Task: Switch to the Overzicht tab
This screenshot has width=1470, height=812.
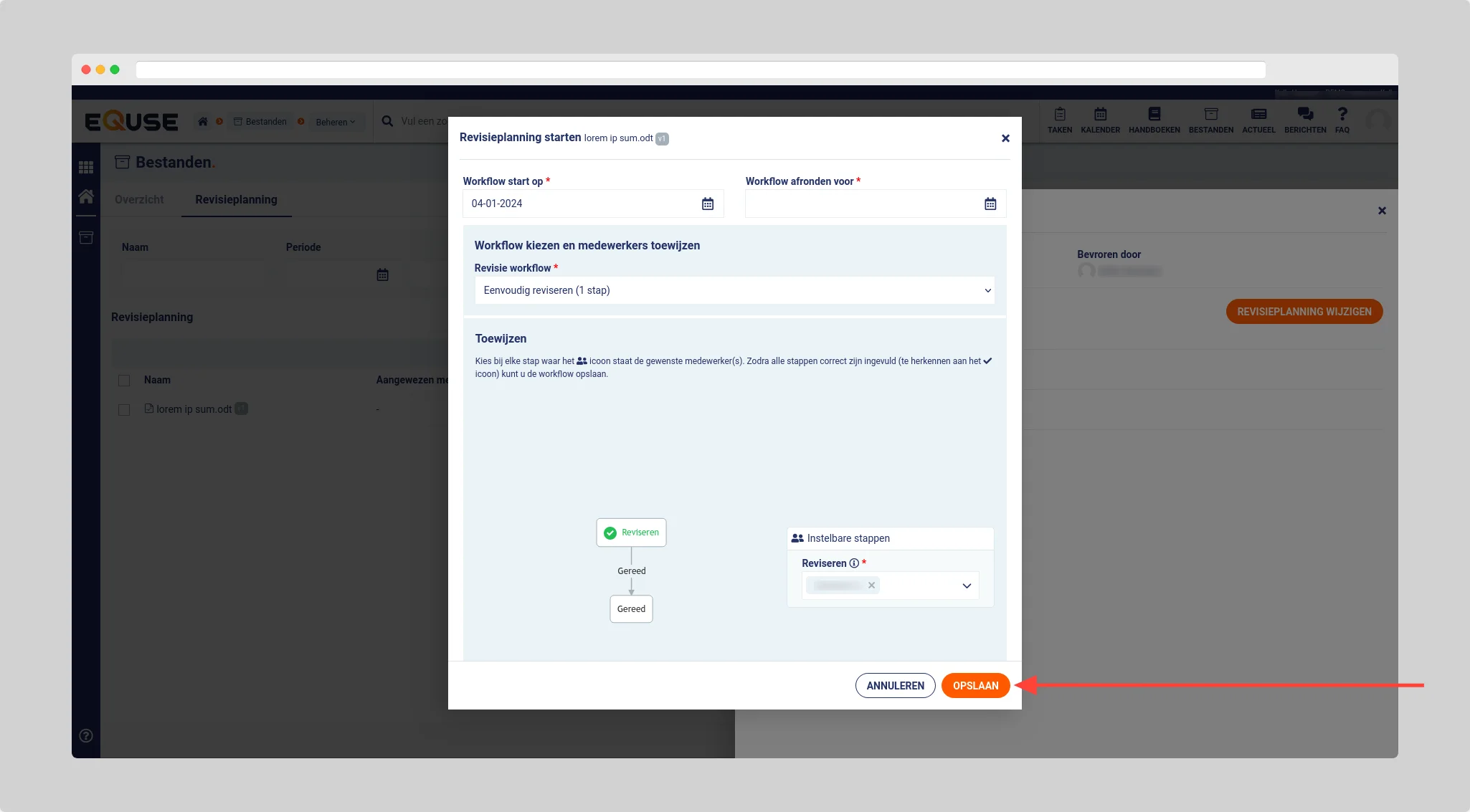Action: [139, 200]
